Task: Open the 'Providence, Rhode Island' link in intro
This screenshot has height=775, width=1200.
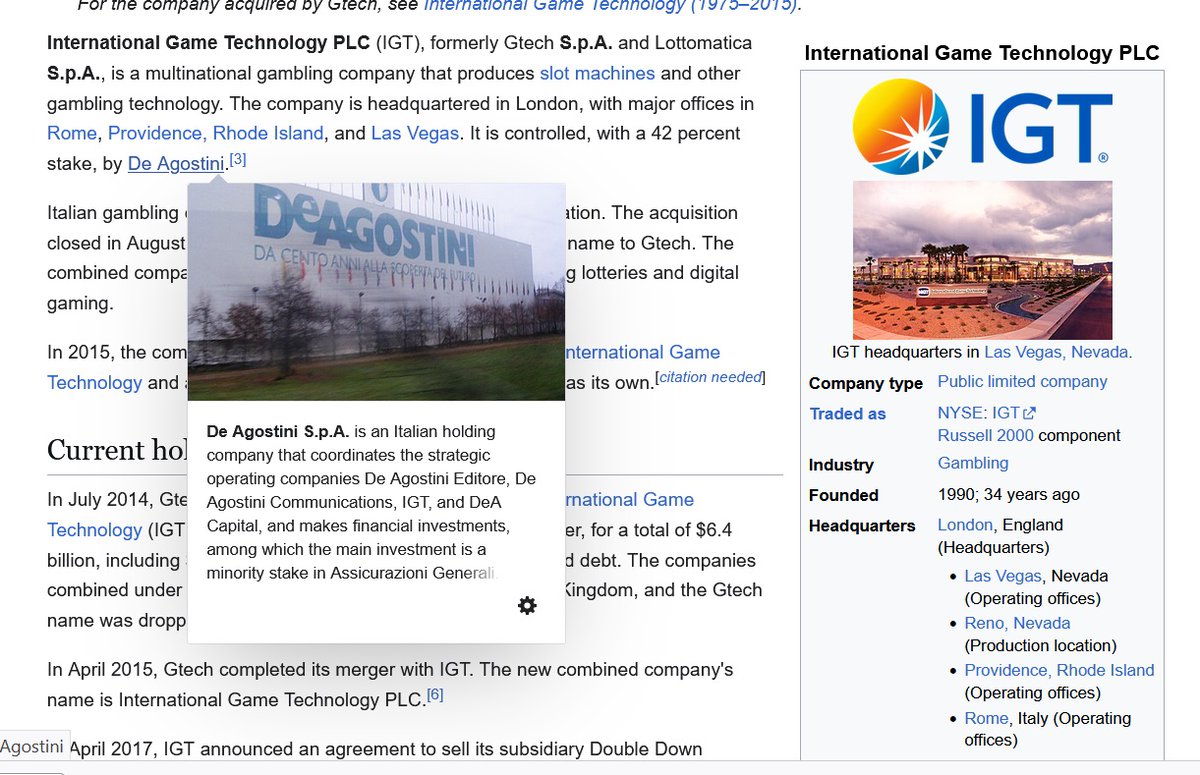Action: pyautogui.click(x=216, y=133)
